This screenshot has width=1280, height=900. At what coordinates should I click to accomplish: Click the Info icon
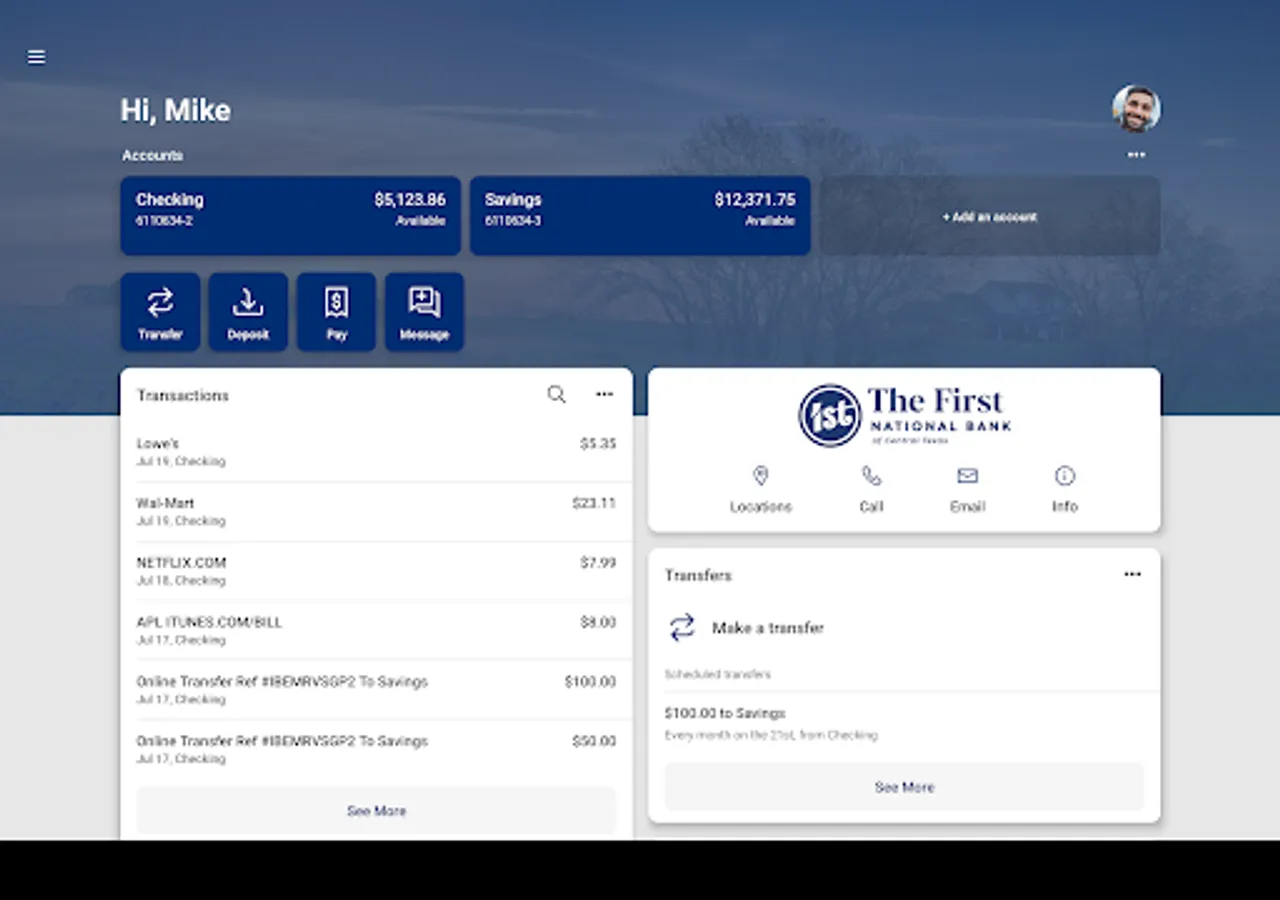point(1064,476)
